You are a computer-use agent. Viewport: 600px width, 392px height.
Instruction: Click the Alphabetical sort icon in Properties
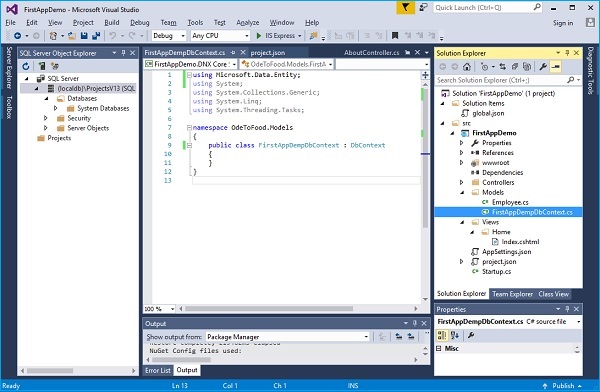pyautogui.click(x=455, y=336)
